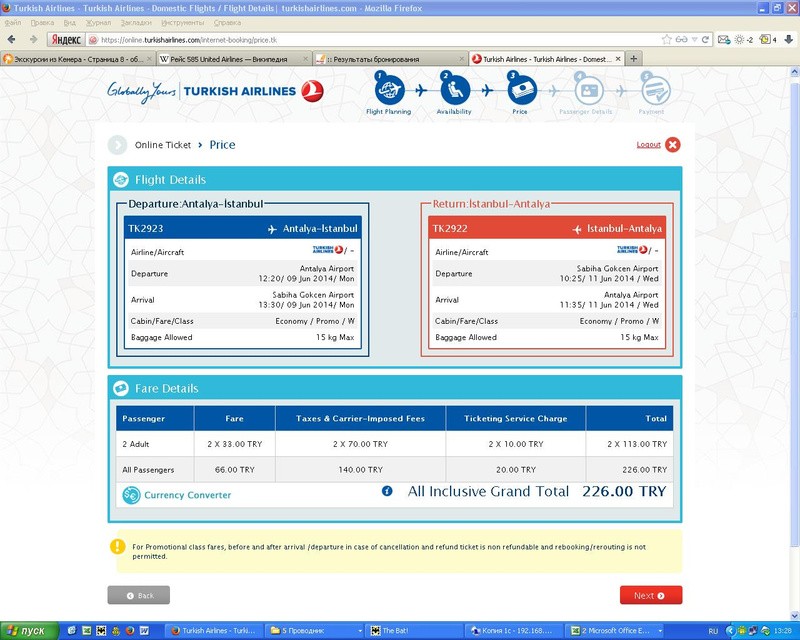Click the Flight Planning step icon
Image resolution: width=800 pixels, height=640 pixels.
tap(389, 89)
